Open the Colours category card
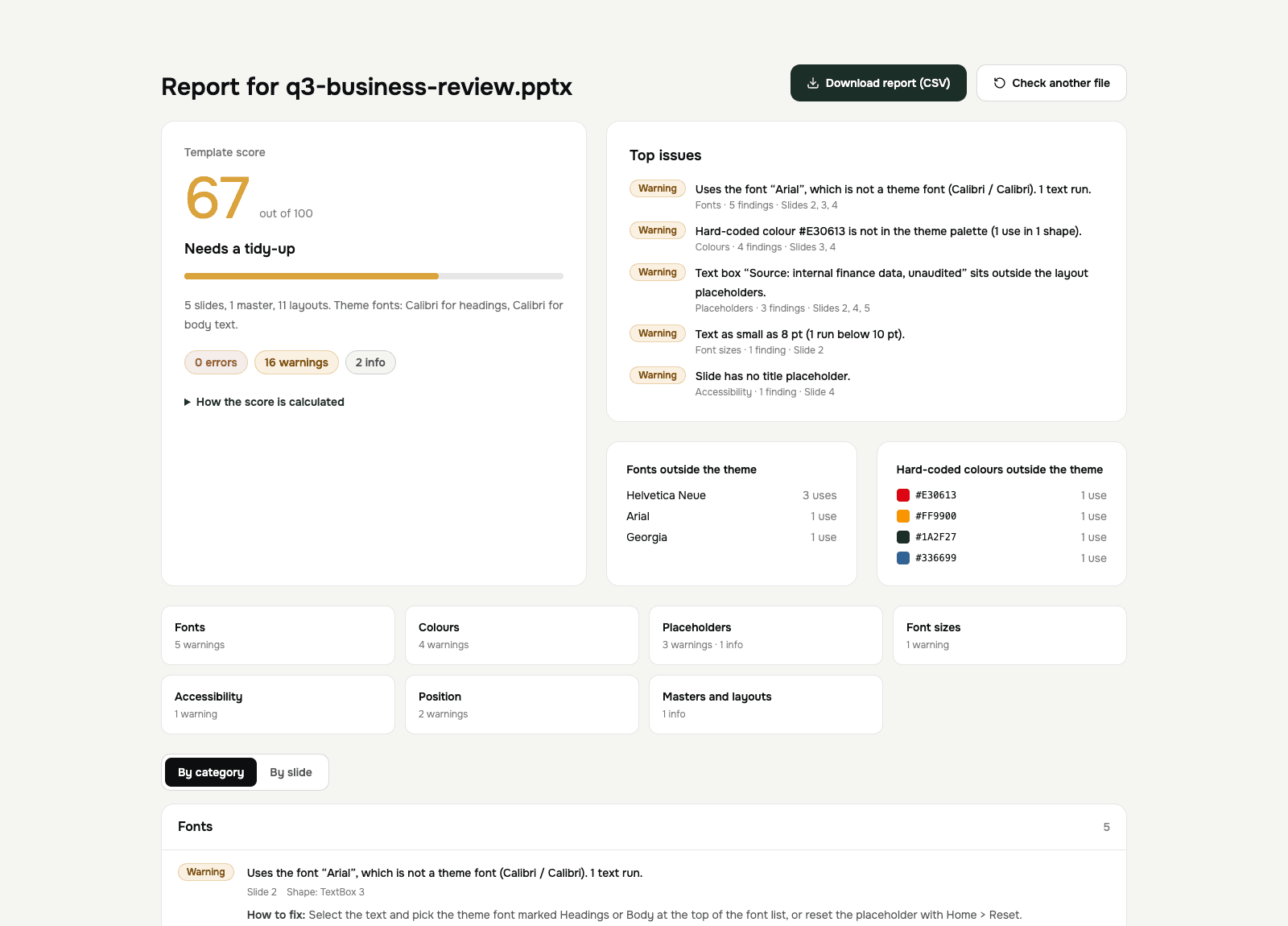This screenshot has height=926, width=1288. (522, 635)
